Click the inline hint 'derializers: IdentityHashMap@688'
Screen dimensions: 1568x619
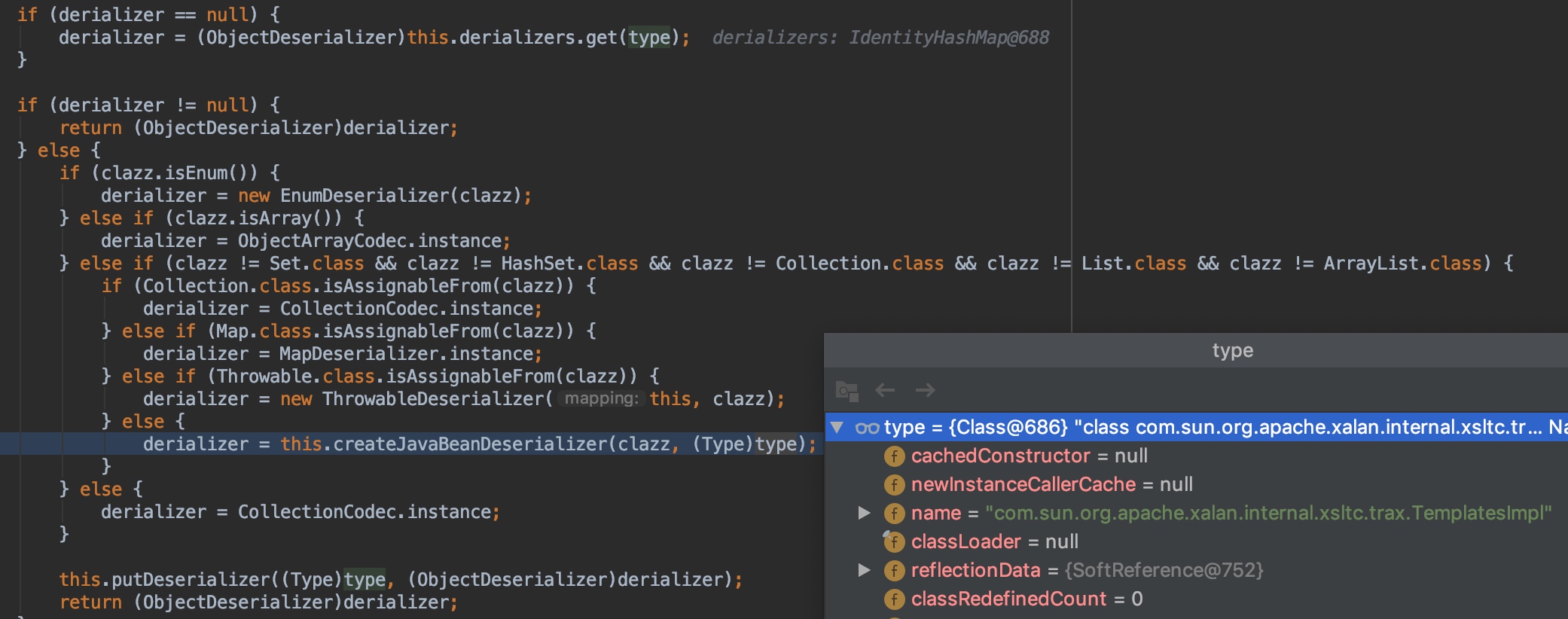(880, 38)
